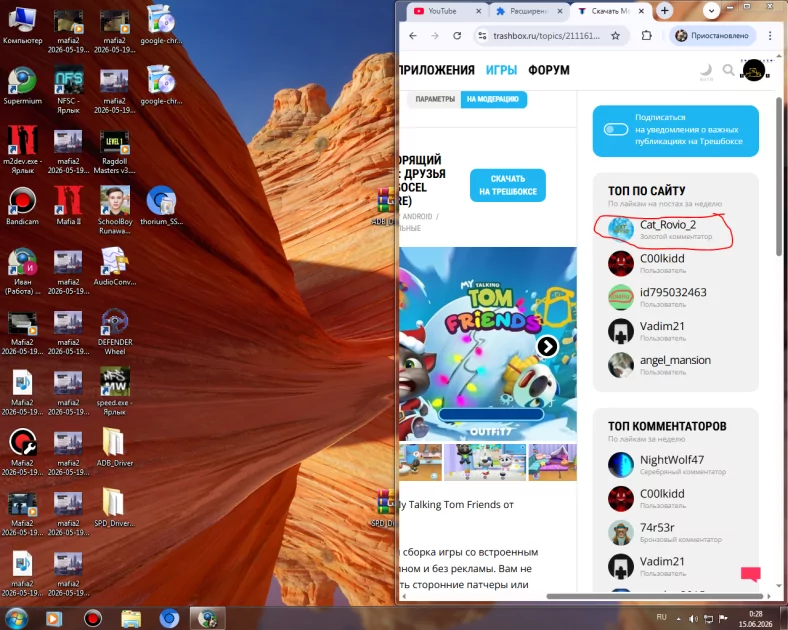Focus the trashbox.ru address bar
This screenshot has width=788, height=630.
[x=546, y=36]
